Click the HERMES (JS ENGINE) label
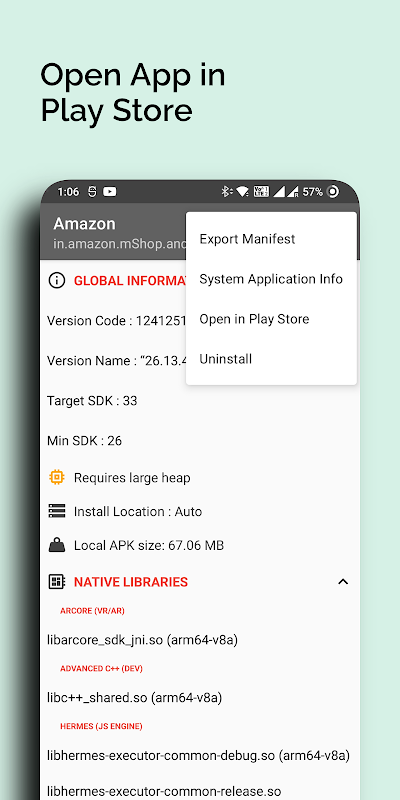This screenshot has width=400, height=800. pos(101,726)
